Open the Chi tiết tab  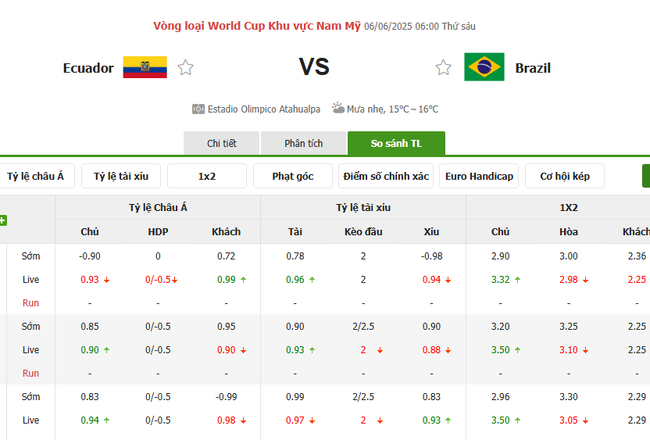(x=221, y=143)
